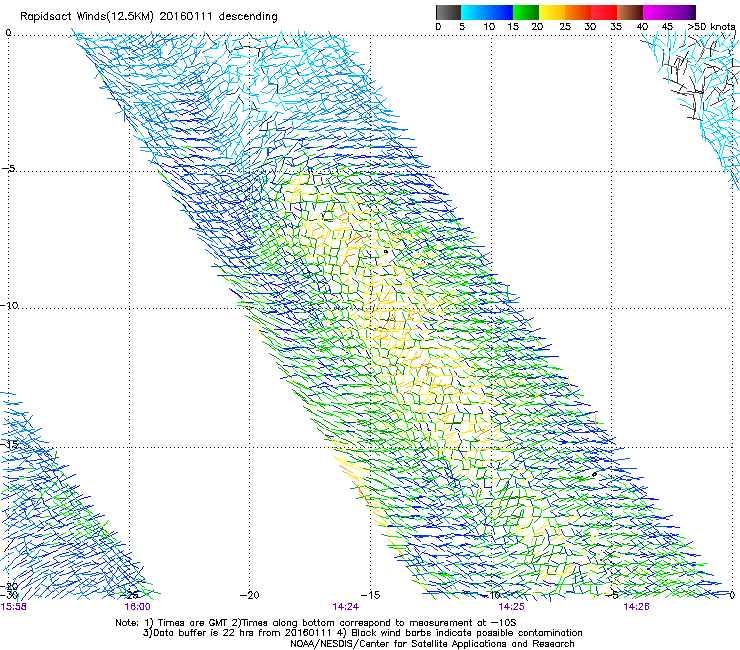Click longitude label '-10' on bottom axis
This screenshot has width=740, height=650.
tap(491, 595)
